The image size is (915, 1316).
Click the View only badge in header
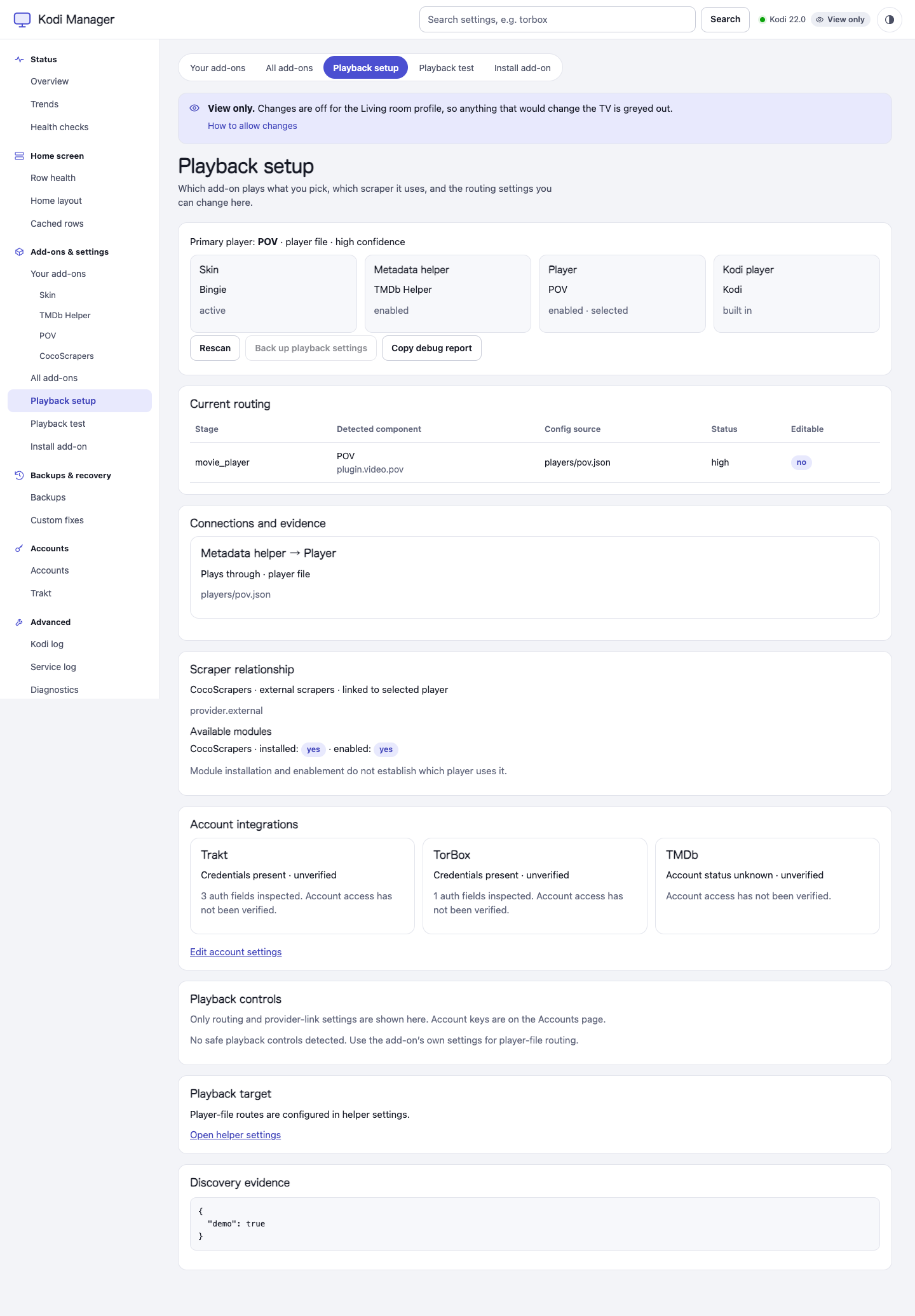(x=840, y=20)
